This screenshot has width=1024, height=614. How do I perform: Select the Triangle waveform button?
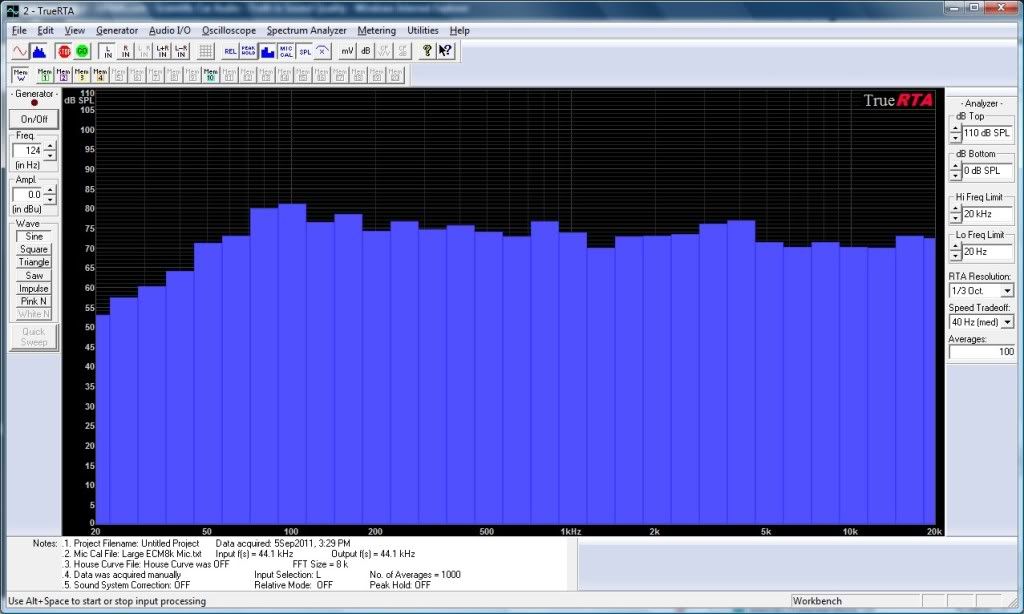(x=34, y=262)
